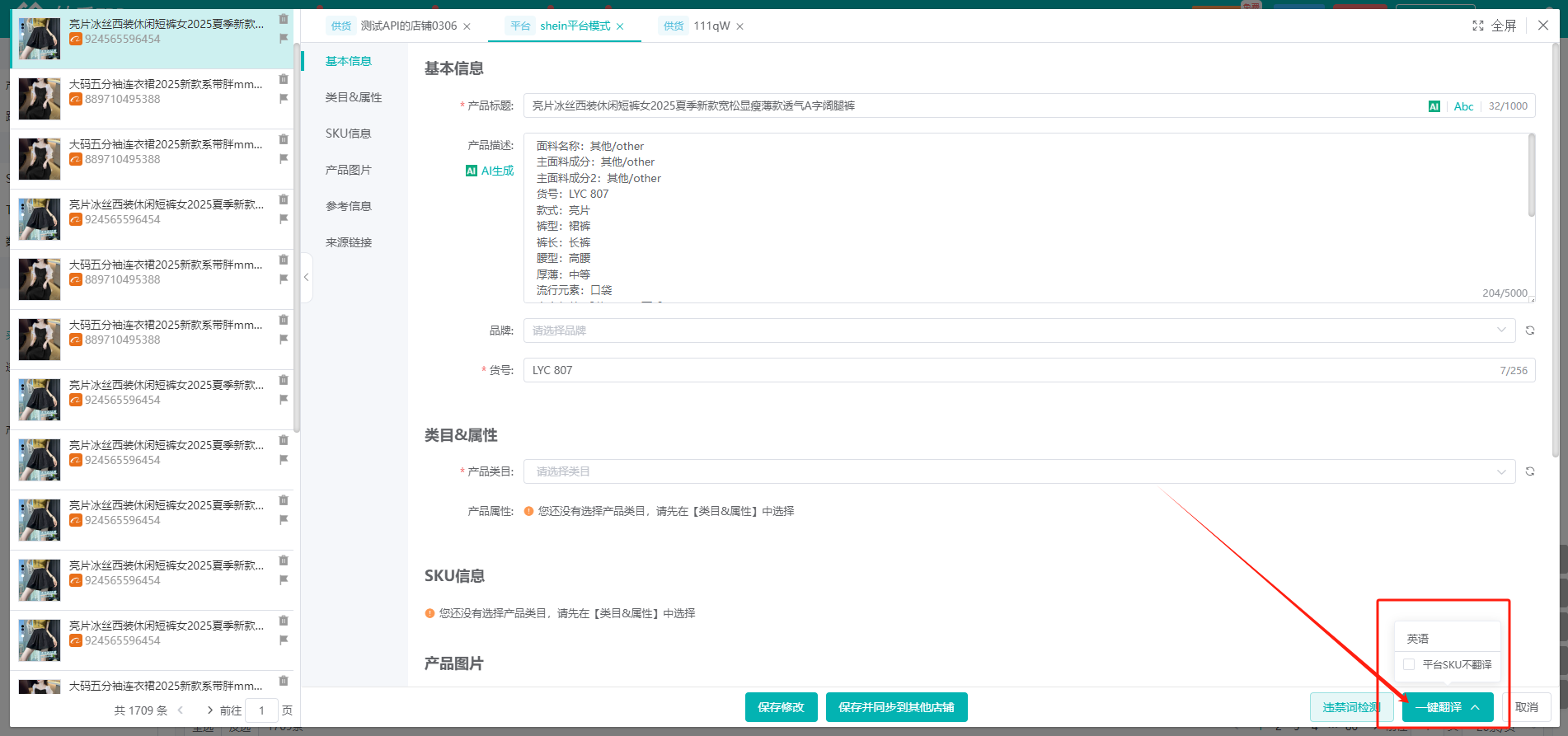1568x736 pixels.
Task: Click the AI icon in title field
Action: tap(1434, 106)
